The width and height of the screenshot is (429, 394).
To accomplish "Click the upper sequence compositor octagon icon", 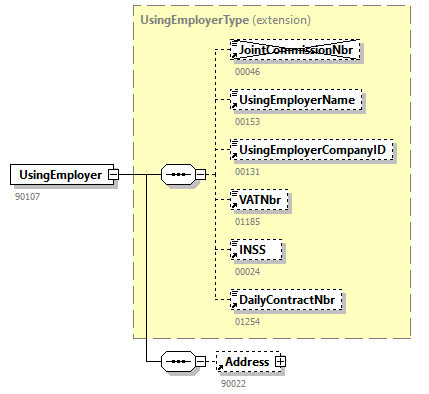I will [178, 174].
